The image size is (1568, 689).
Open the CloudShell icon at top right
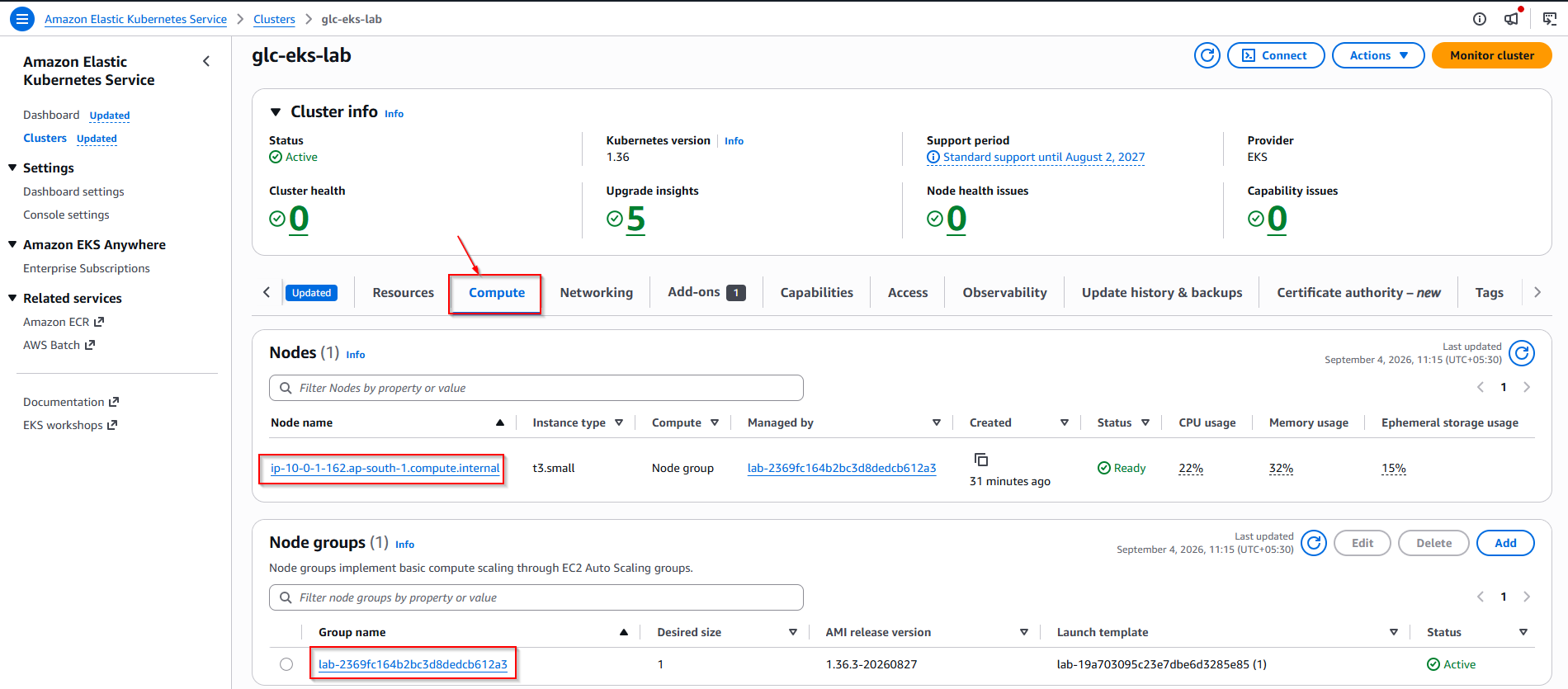(1550, 19)
